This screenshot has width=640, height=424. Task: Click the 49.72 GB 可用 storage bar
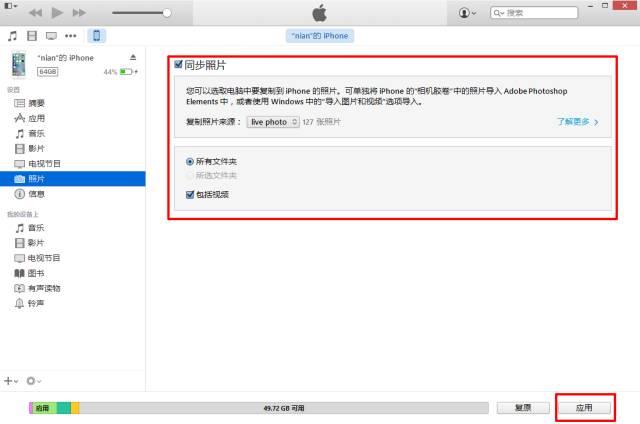tap(284, 408)
